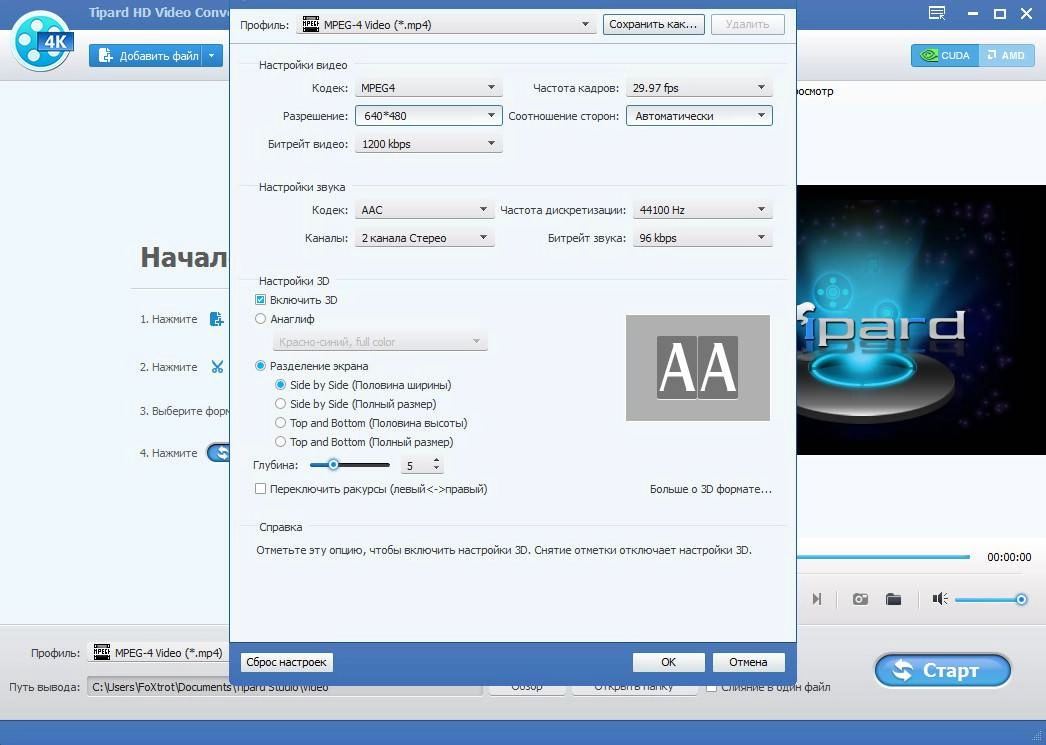Check Переключить ракурсы checkbox
The width and height of the screenshot is (1046, 745).
(x=260, y=489)
